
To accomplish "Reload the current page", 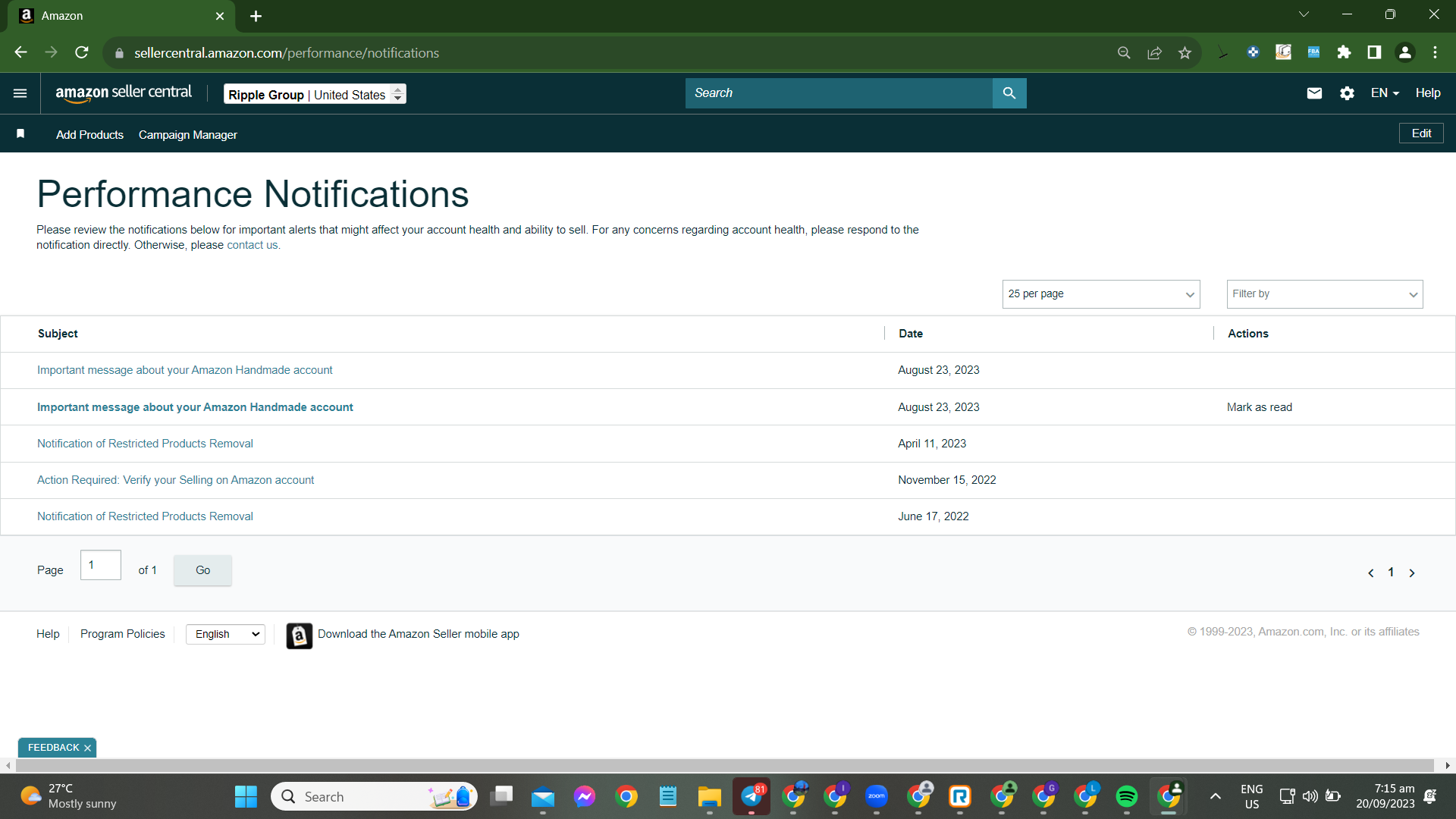I will pyautogui.click(x=82, y=52).
